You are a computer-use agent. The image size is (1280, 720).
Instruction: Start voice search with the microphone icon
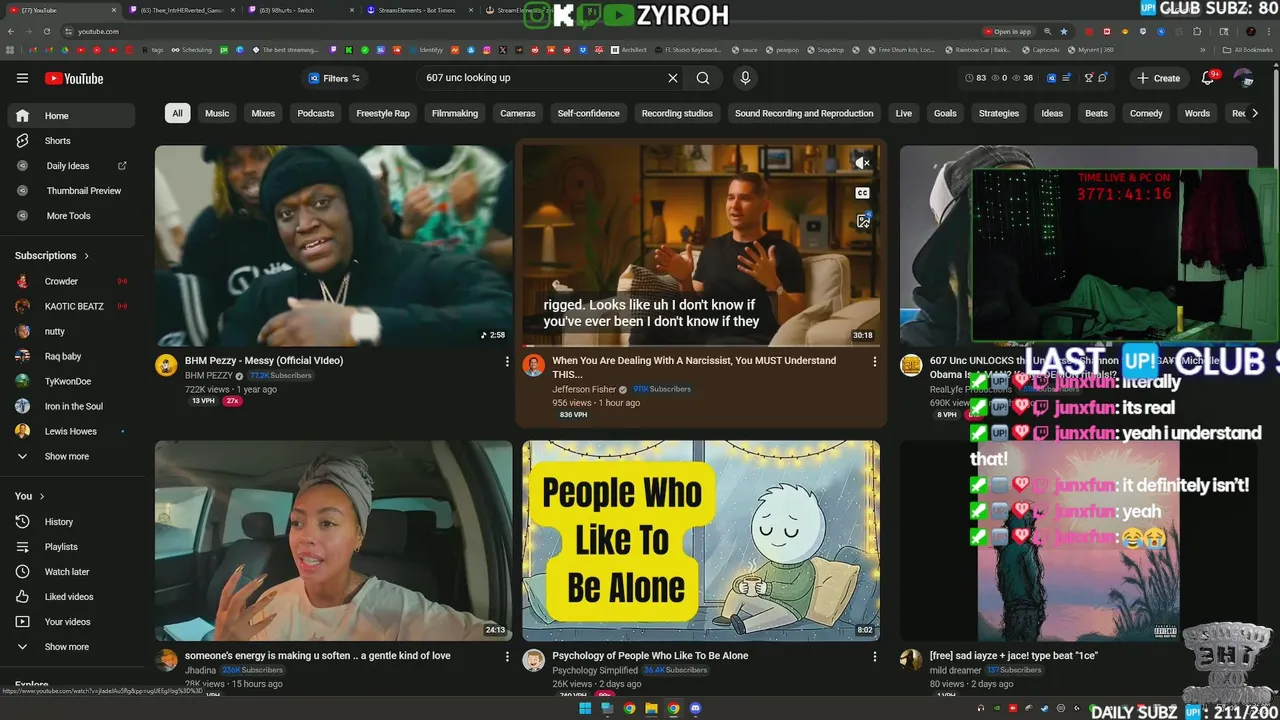(x=745, y=78)
